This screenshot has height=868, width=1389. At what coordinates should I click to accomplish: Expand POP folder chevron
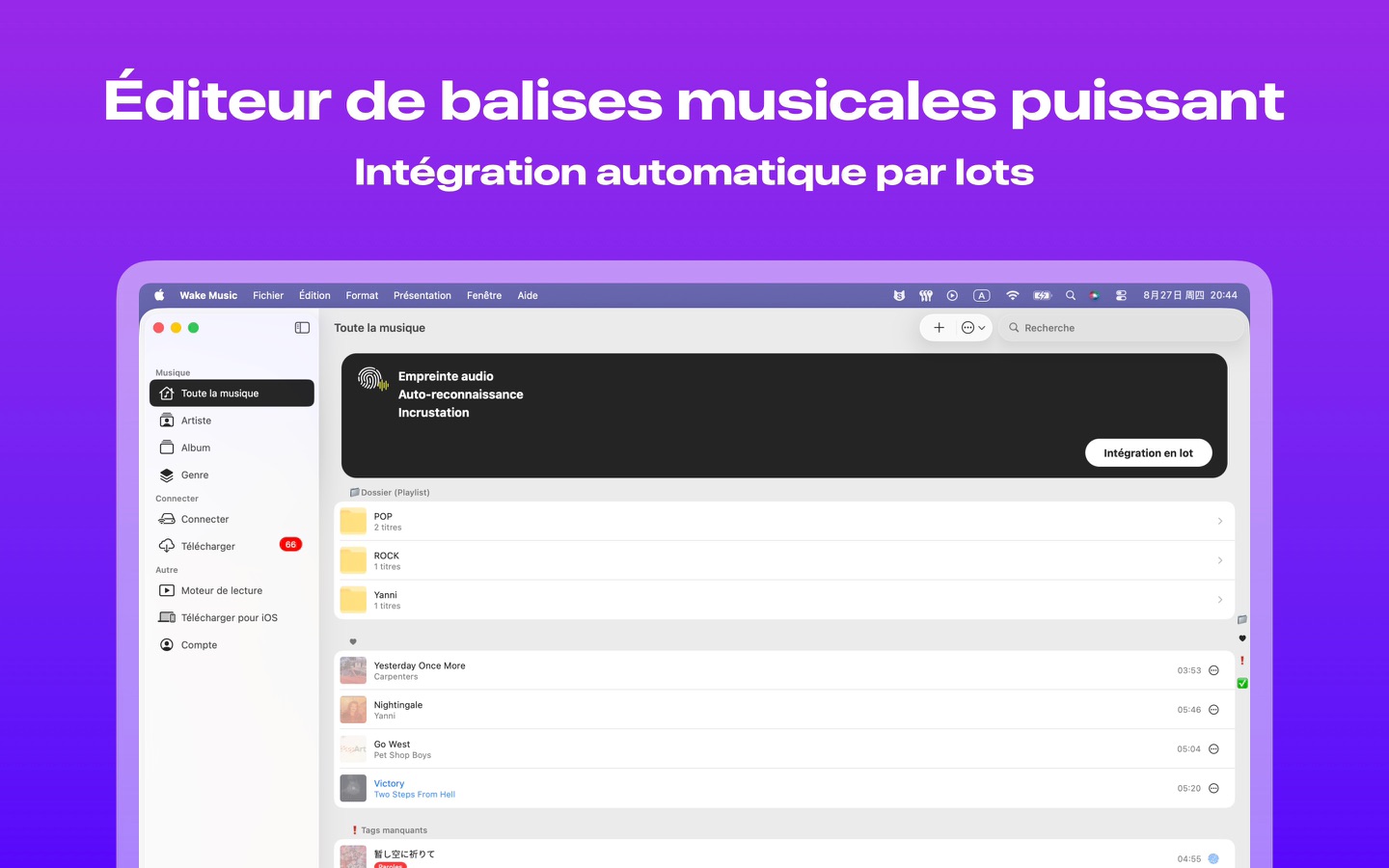pos(1219,521)
